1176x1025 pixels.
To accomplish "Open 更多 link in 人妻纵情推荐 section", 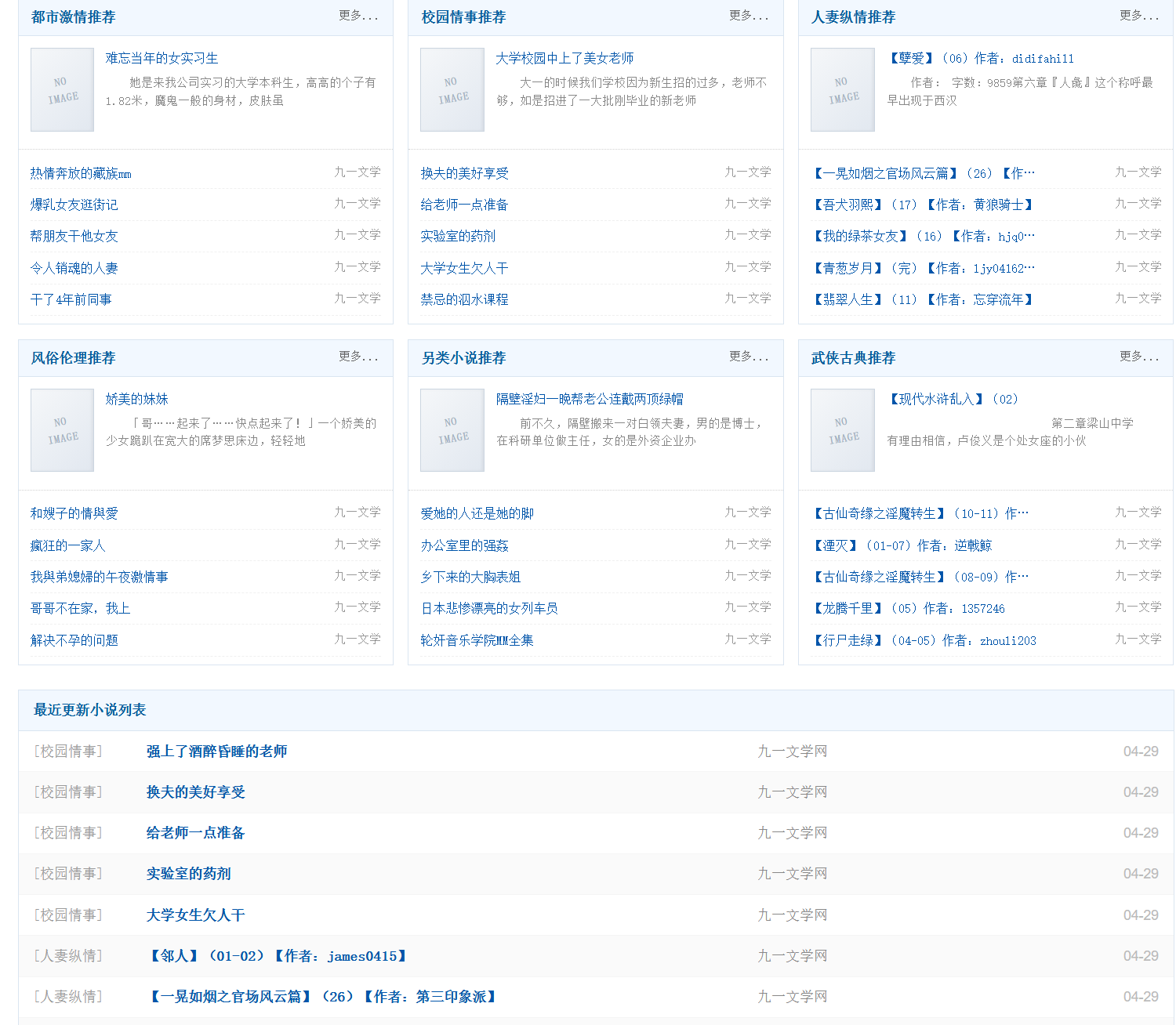I will [x=1139, y=16].
